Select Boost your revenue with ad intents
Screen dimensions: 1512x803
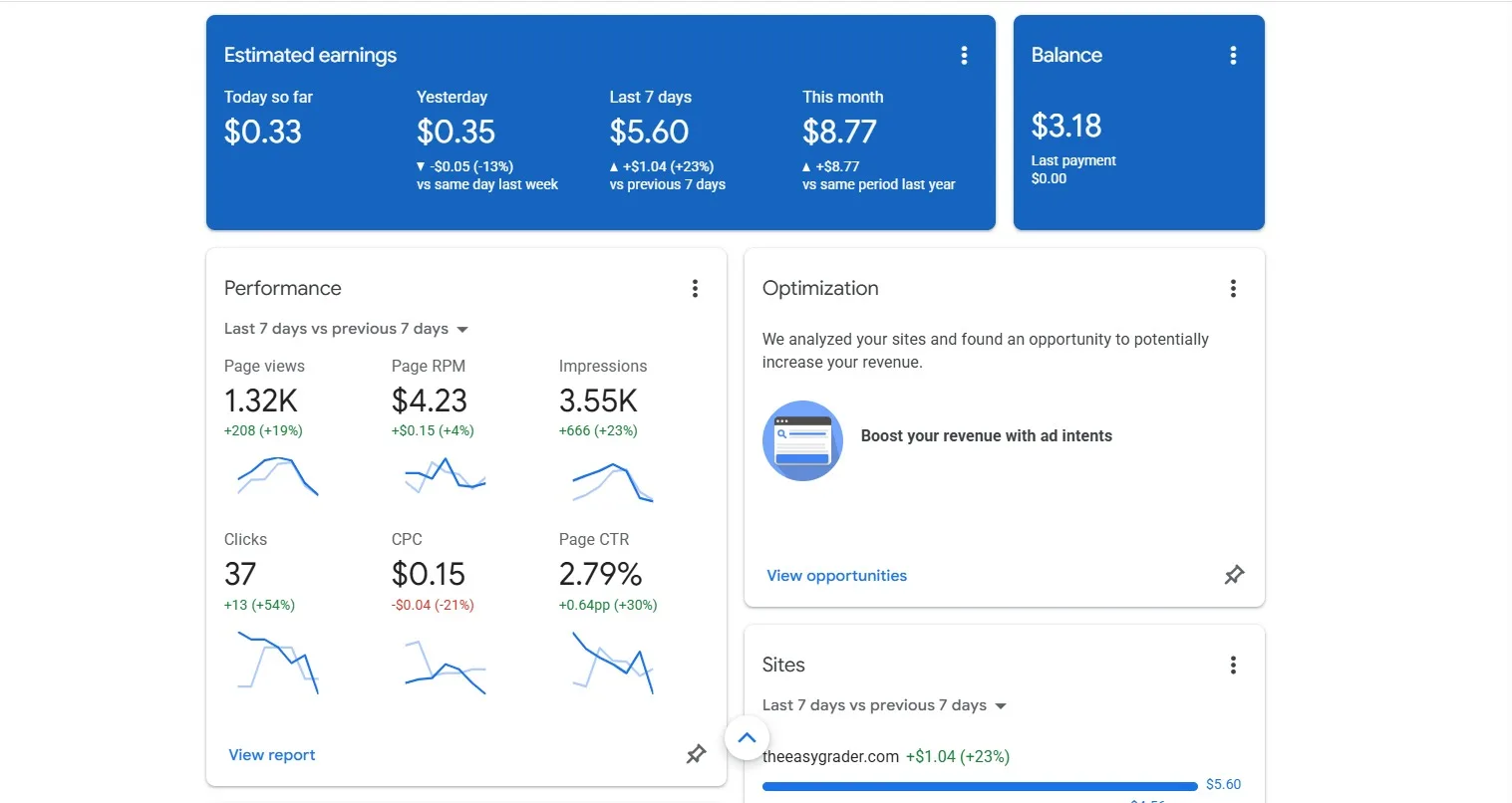coord(987,436)
